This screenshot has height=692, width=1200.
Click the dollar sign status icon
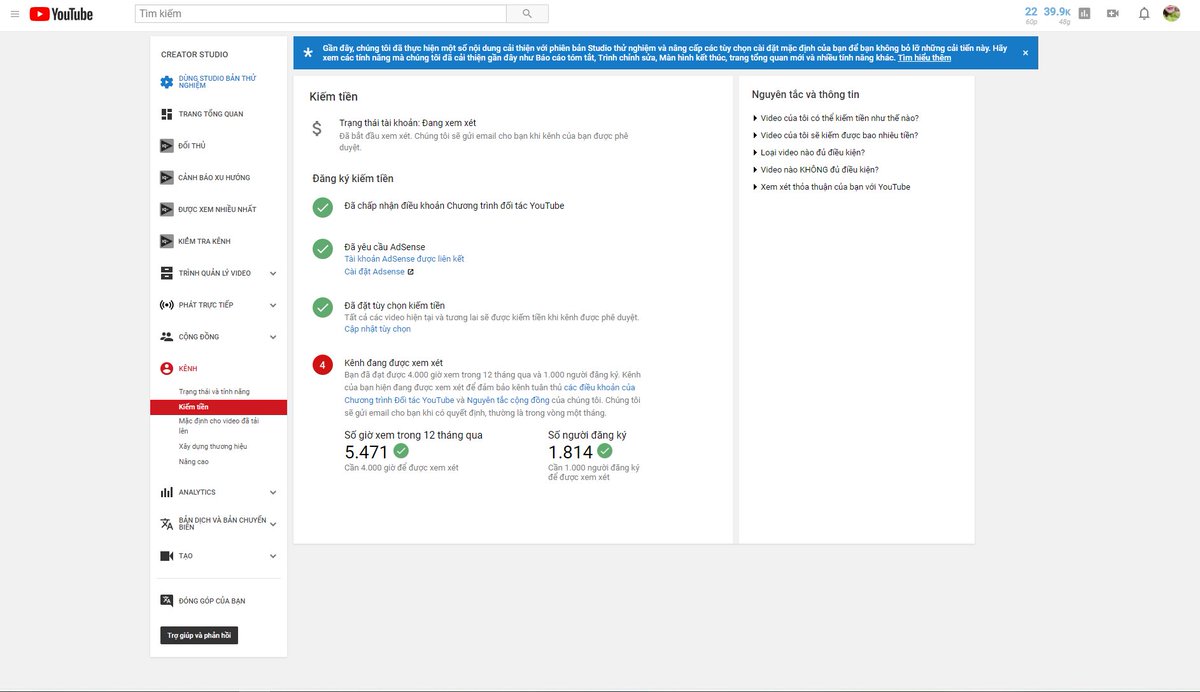tap(317, 128)
